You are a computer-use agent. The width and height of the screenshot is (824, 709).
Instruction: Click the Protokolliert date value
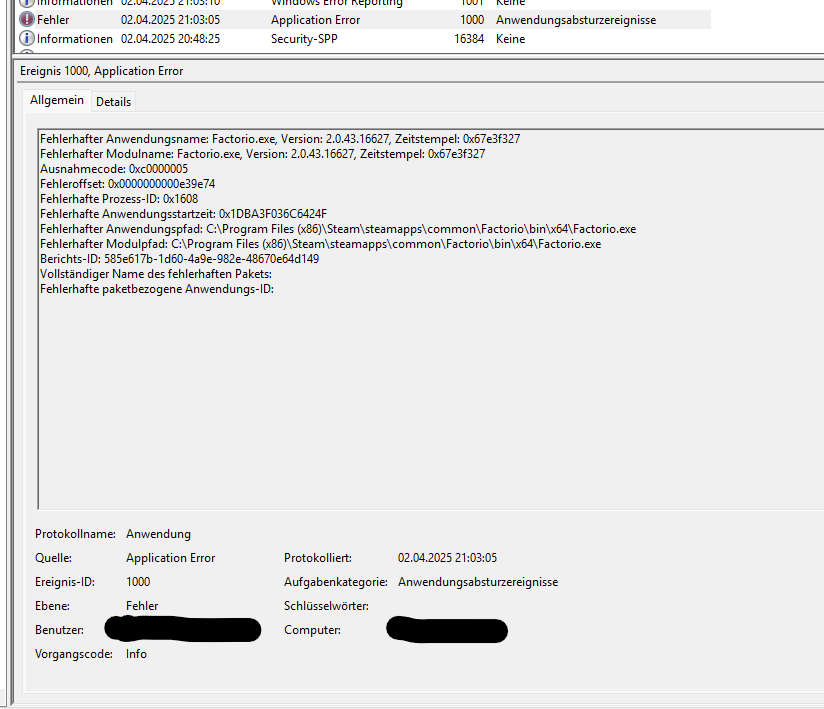point(447,558)
